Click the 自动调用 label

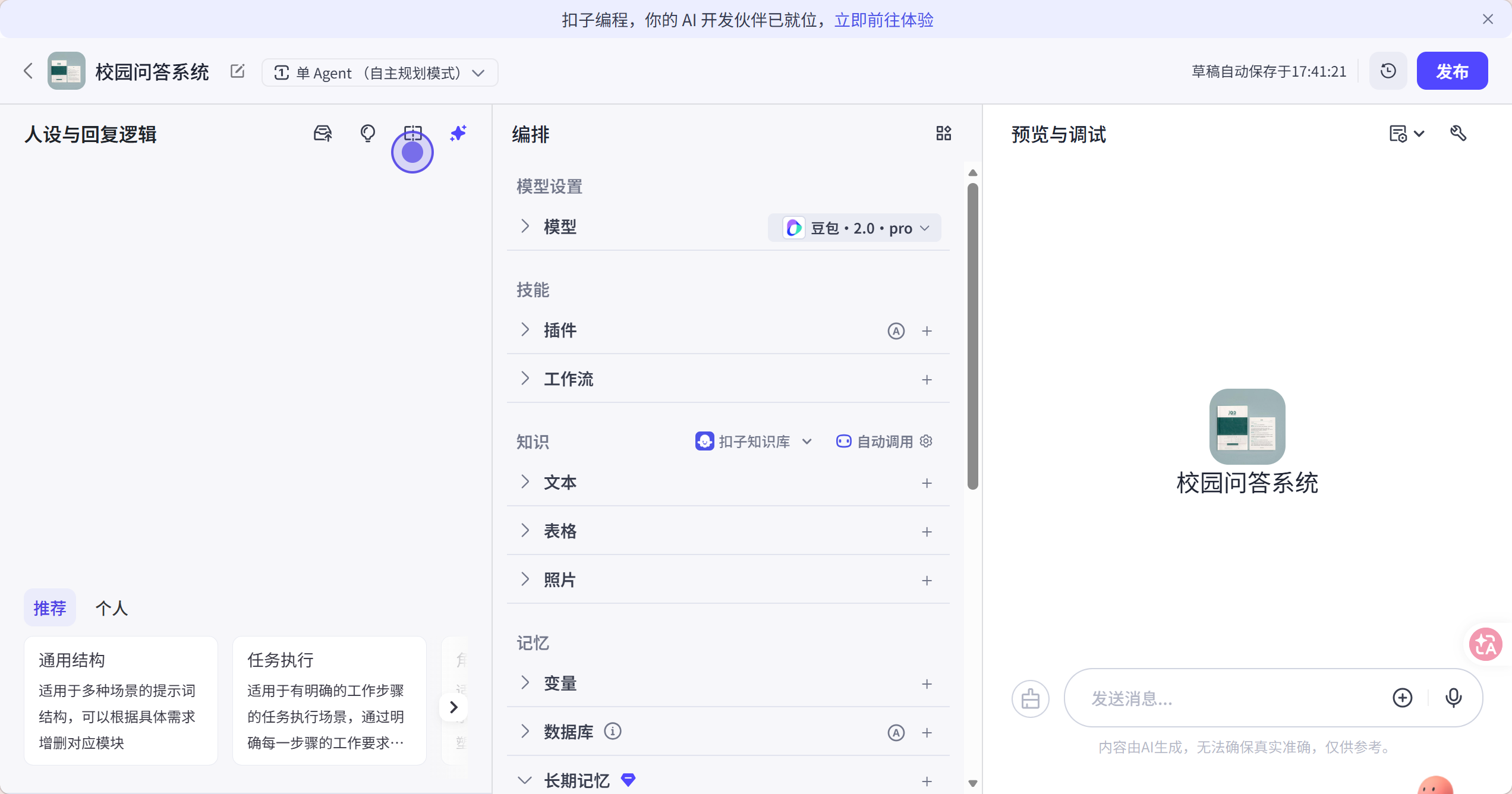pos(885,441)
